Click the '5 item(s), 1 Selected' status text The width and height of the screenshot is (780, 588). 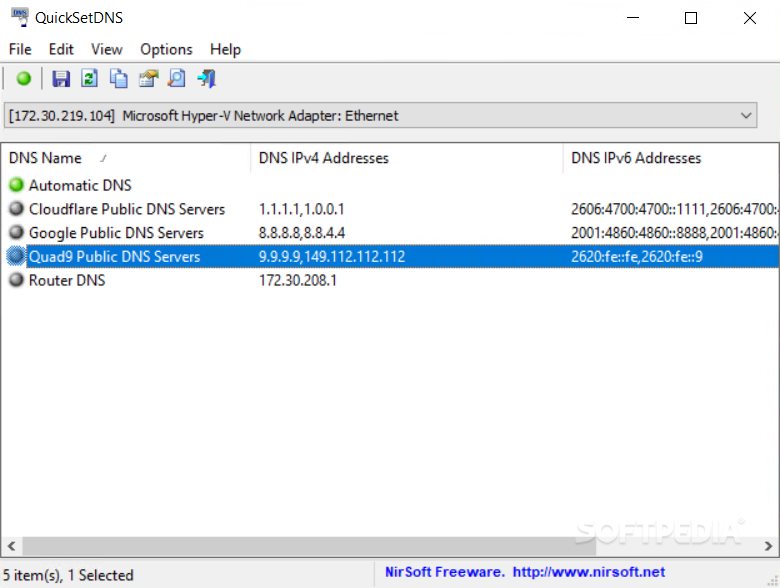coord(68,575)
